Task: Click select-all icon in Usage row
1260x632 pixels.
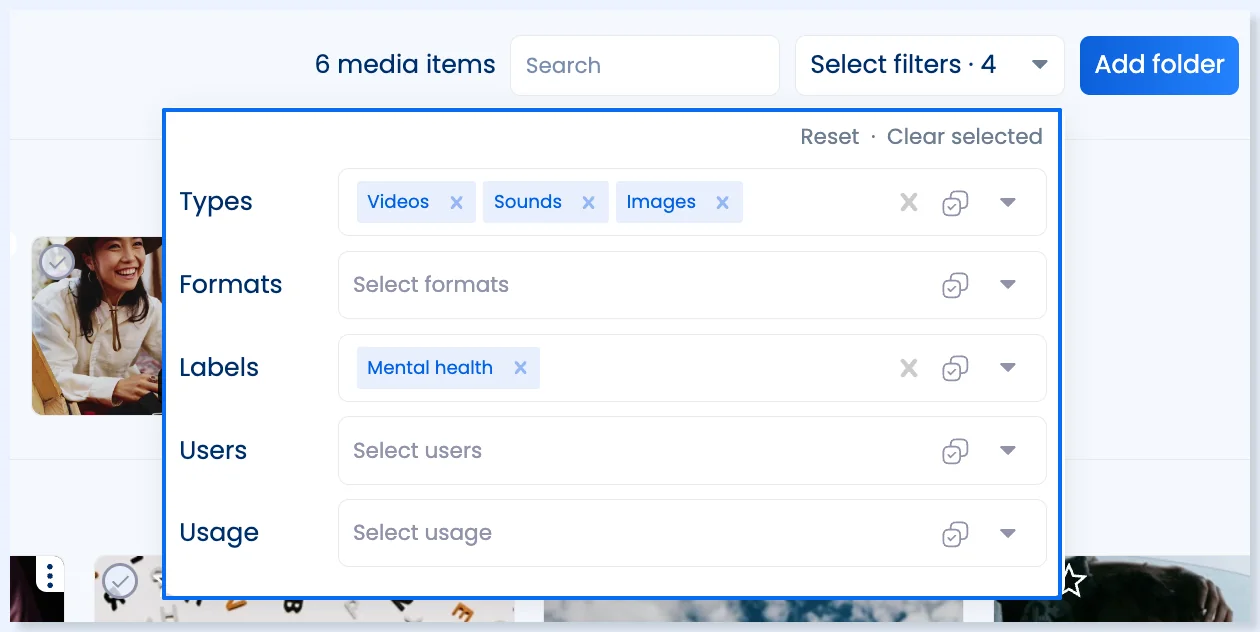Action: [x=955, y=535]
